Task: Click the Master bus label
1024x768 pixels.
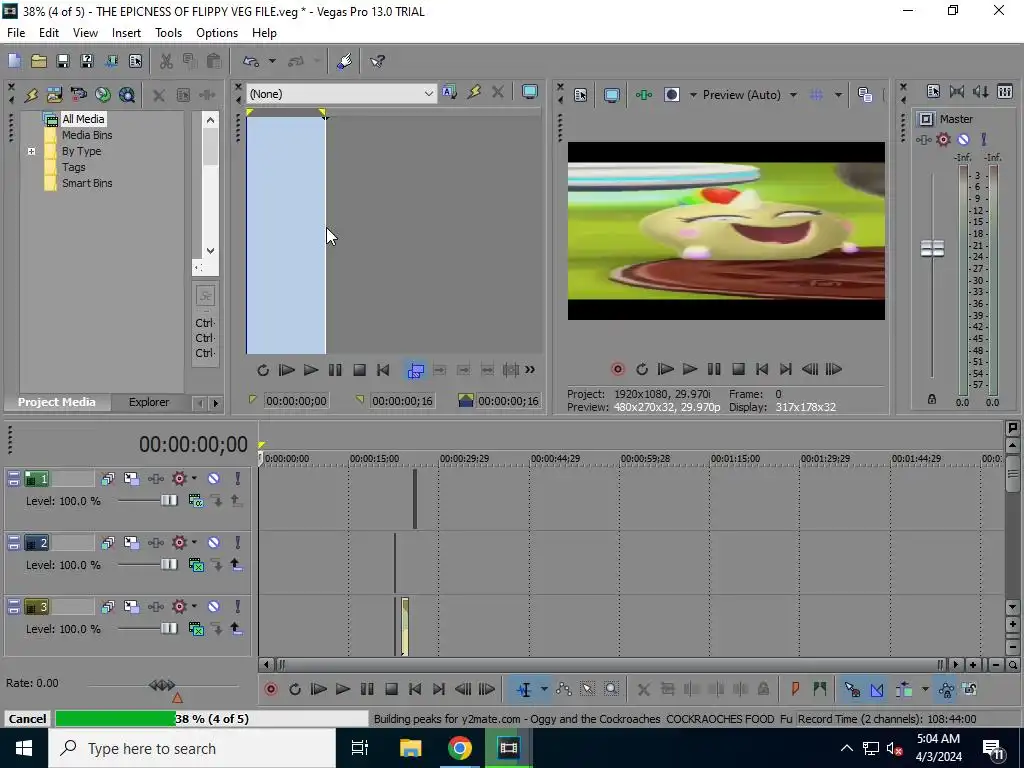Action: click(x=956, y=119)
